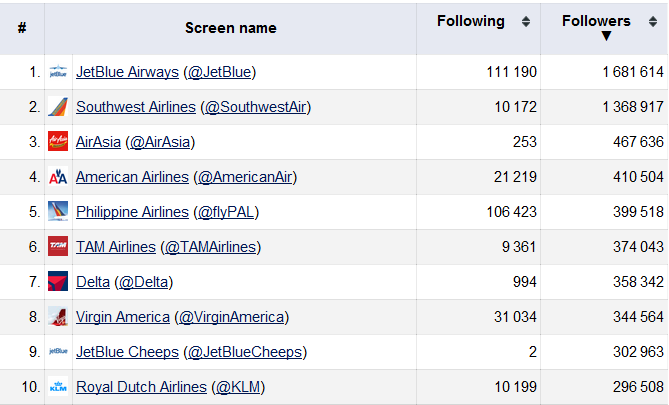Click the Delta logo icon
Viewport: 669px width, 405px height.
point(58,282)
